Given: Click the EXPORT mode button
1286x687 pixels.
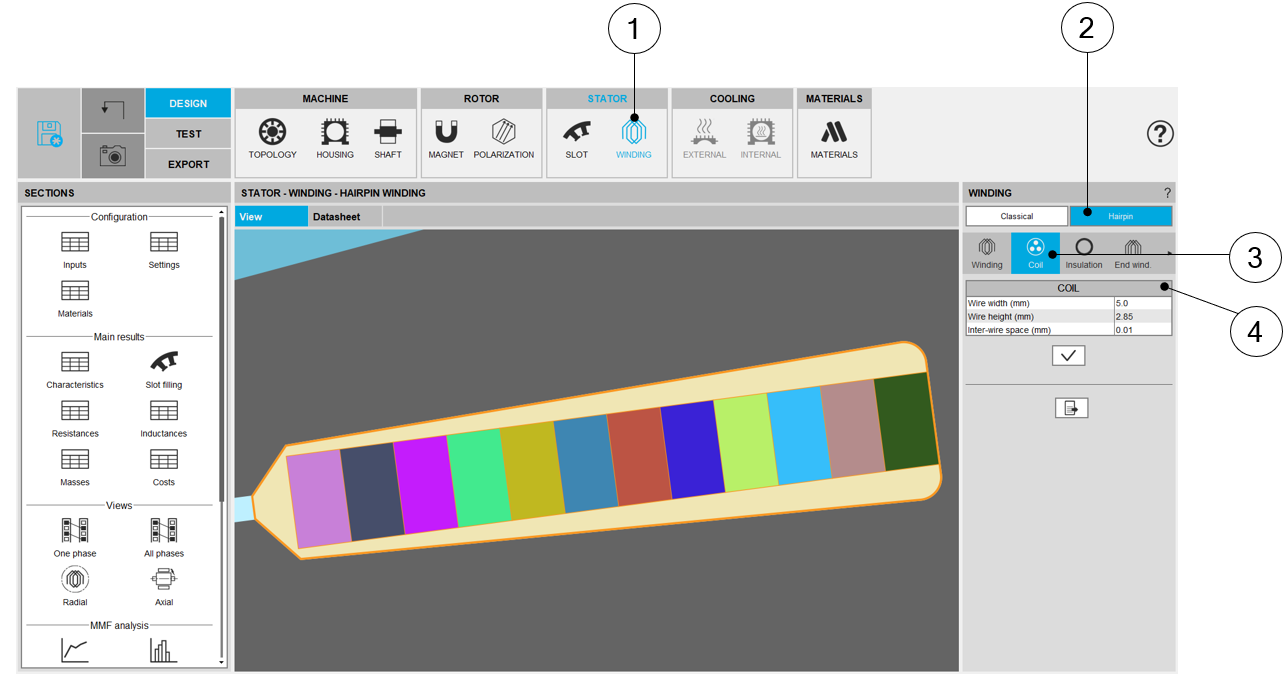Looking at the screenshot, I should click(x=188, y=164).
